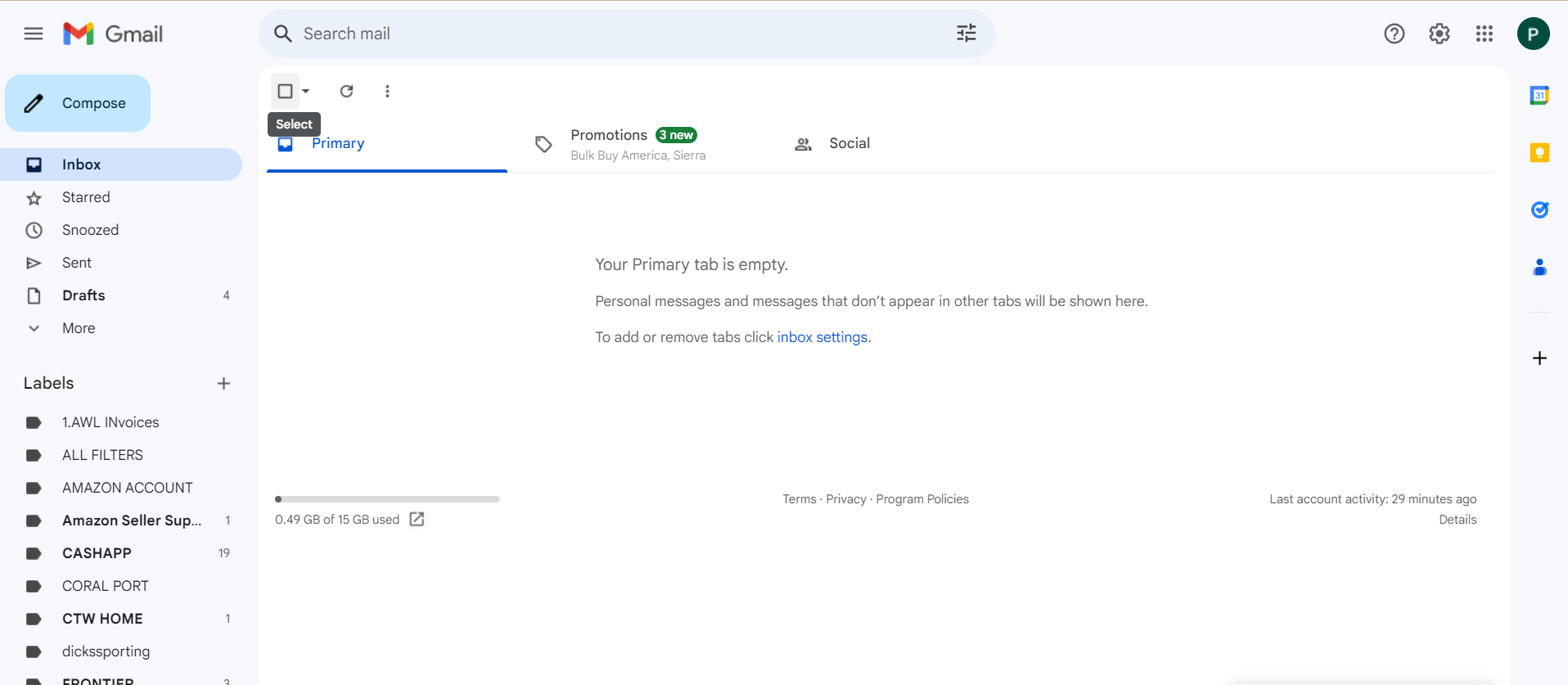This screenshot has height=685, width=1568.
Task: Click the '3 new' Promotions badge
Action: [x=676, y=135]
